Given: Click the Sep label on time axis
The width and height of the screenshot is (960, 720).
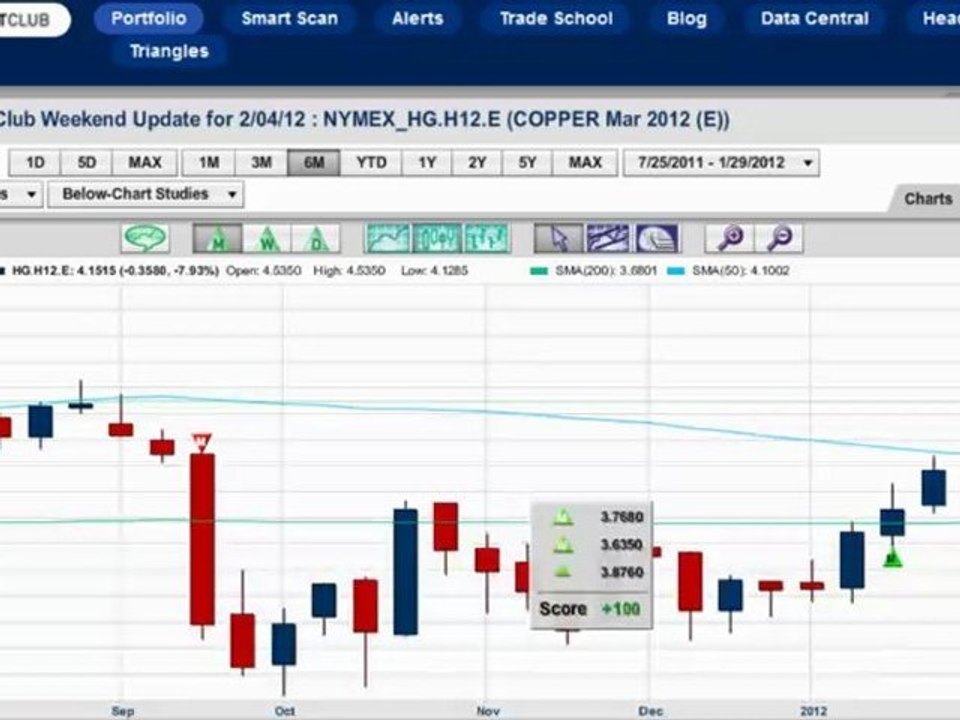Looking at the screenshot, I should 122,711.
